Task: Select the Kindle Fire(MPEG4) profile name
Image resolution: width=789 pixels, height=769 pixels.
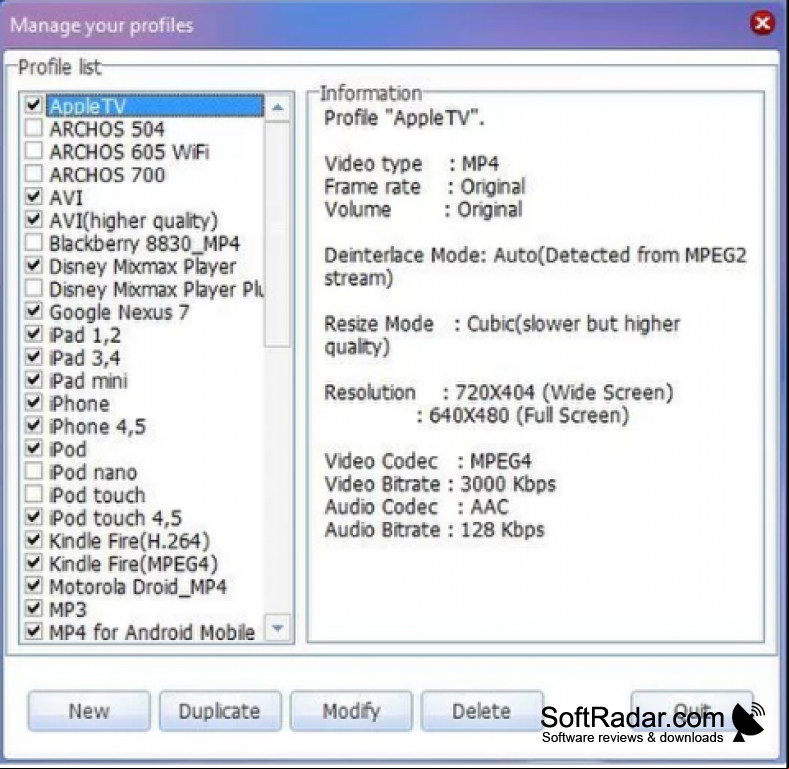Action: [133, 565]
